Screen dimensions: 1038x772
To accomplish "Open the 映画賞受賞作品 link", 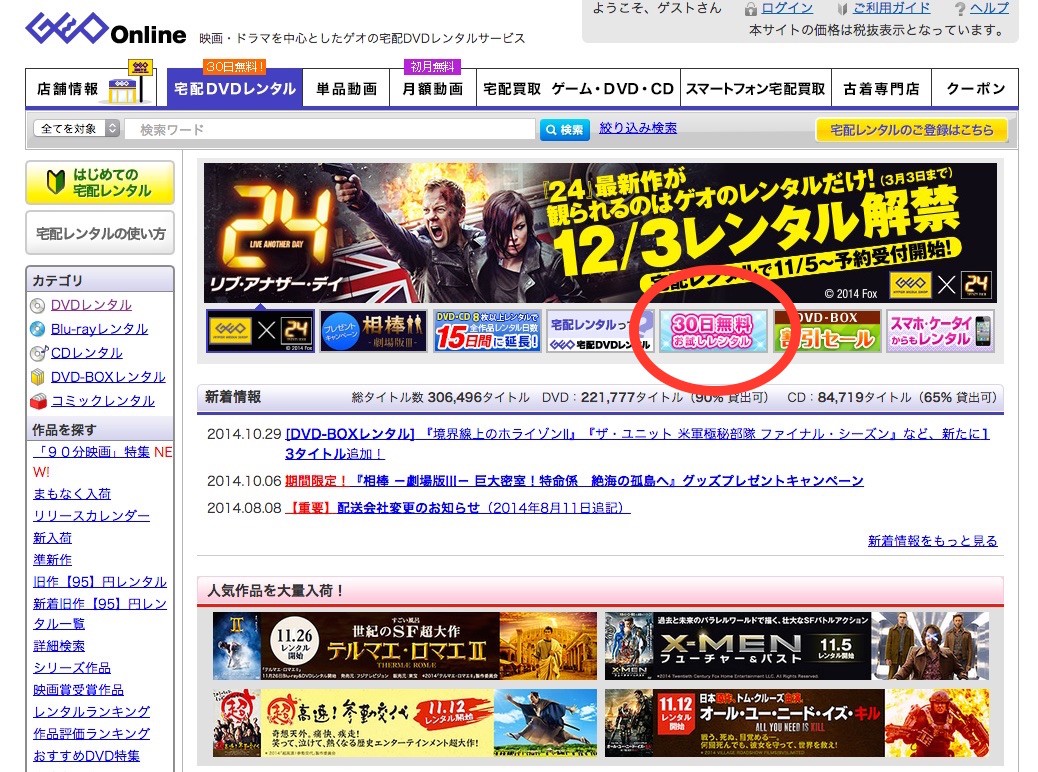I will point(78,689).
